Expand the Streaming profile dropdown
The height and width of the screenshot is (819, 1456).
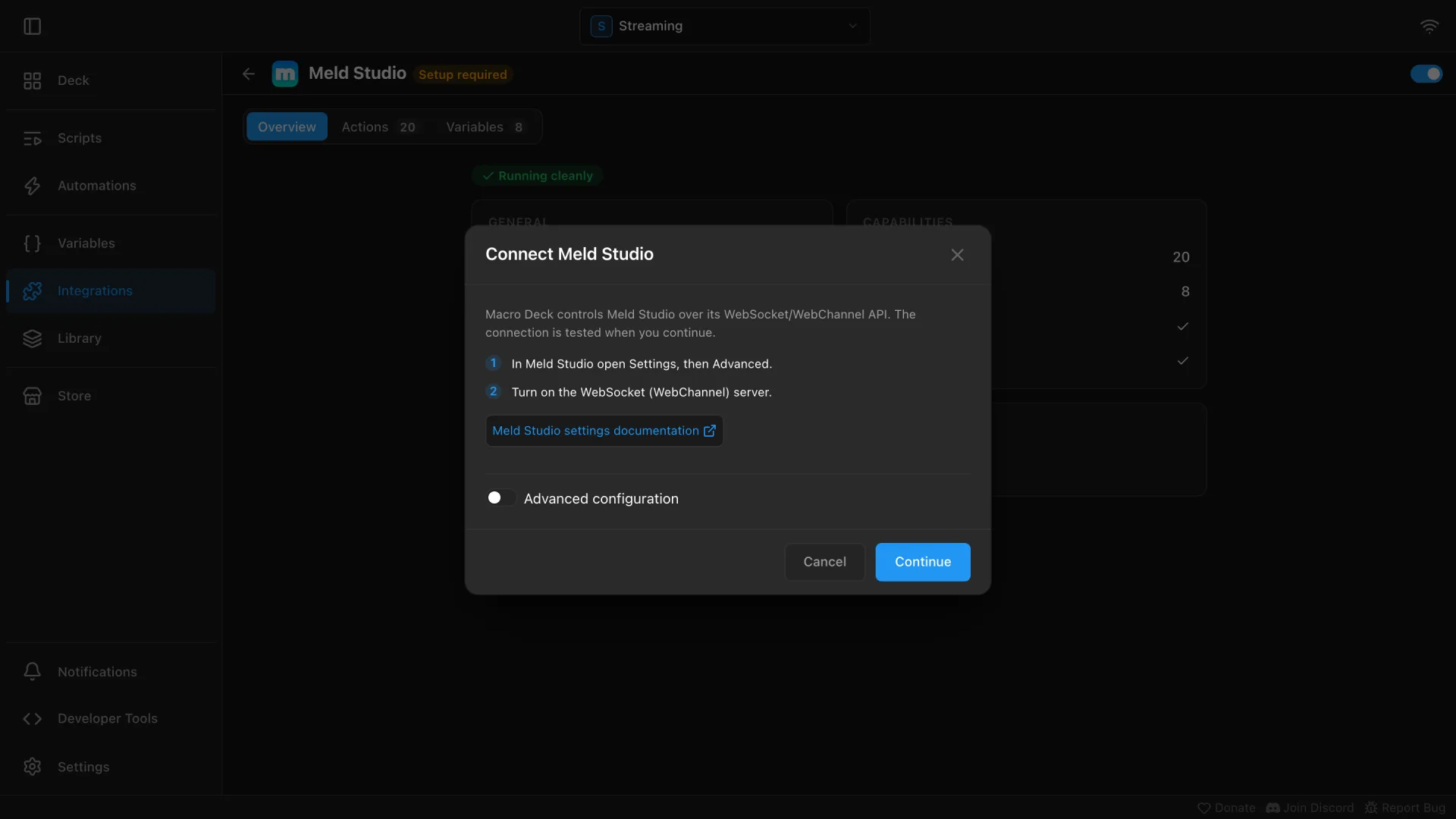tap(724, 27)
